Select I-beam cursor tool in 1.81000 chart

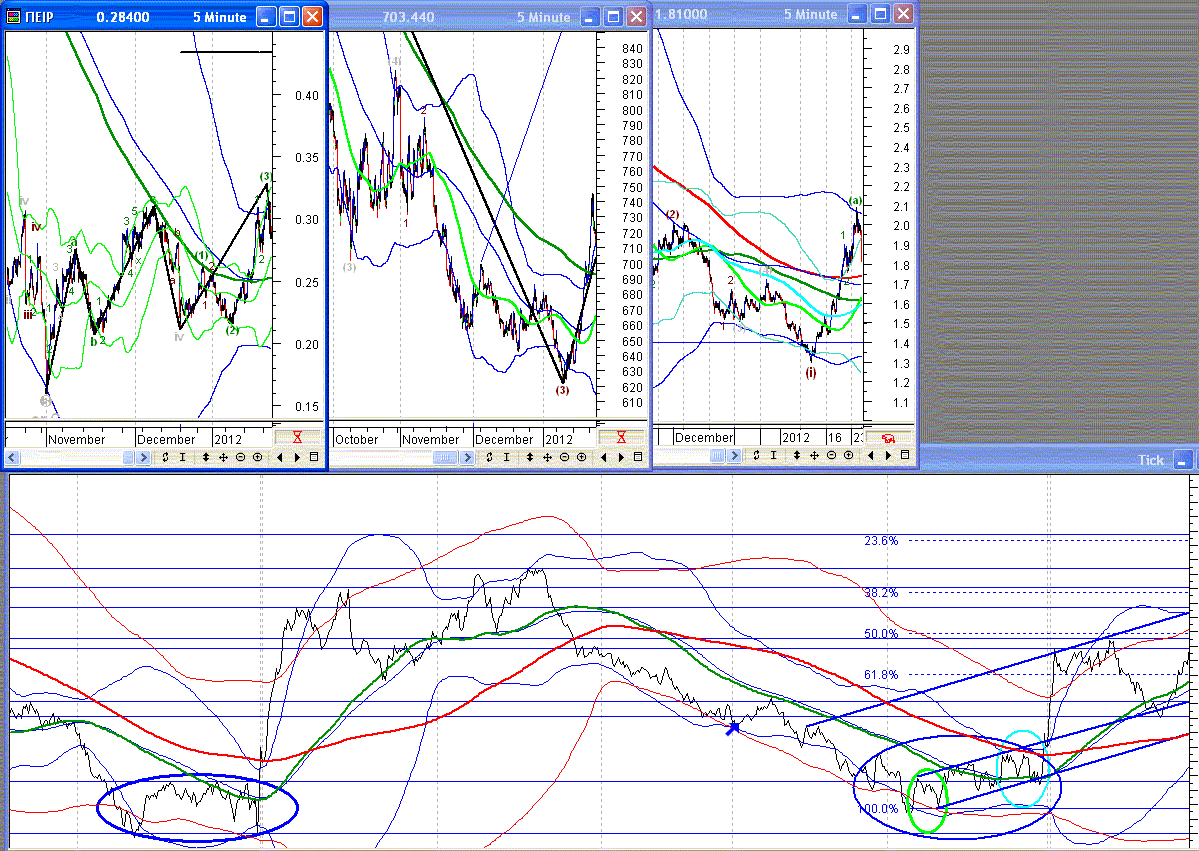click(x=773, y=455)
